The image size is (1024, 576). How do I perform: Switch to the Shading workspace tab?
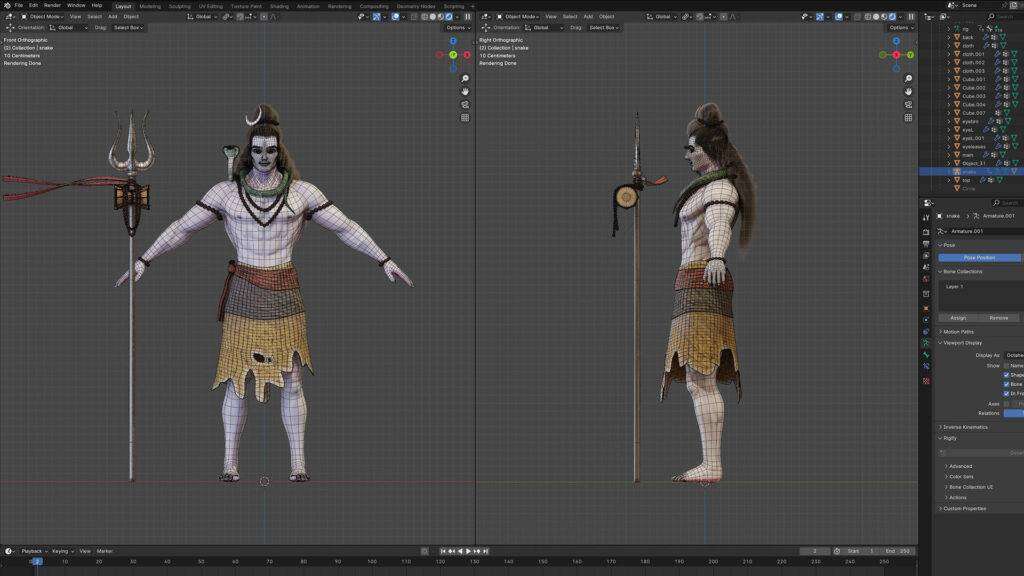[x=280, y=6]
